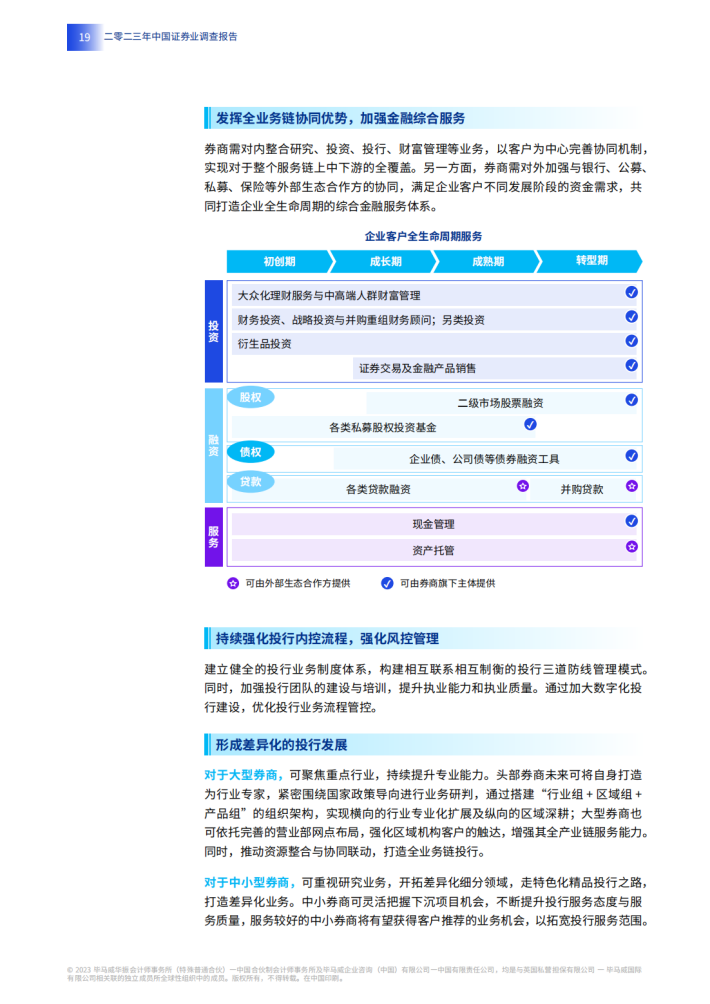Click the heading 形成差异化的投行发展
This screenshot has width=710, height=1004.
pyautogui.click(x=281, y=745)
